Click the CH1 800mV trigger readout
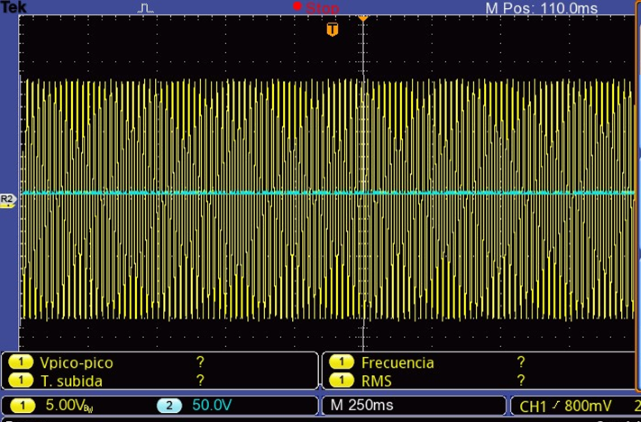Image resolution: width=641 pixels, height=422 pixels. (565, 406)
